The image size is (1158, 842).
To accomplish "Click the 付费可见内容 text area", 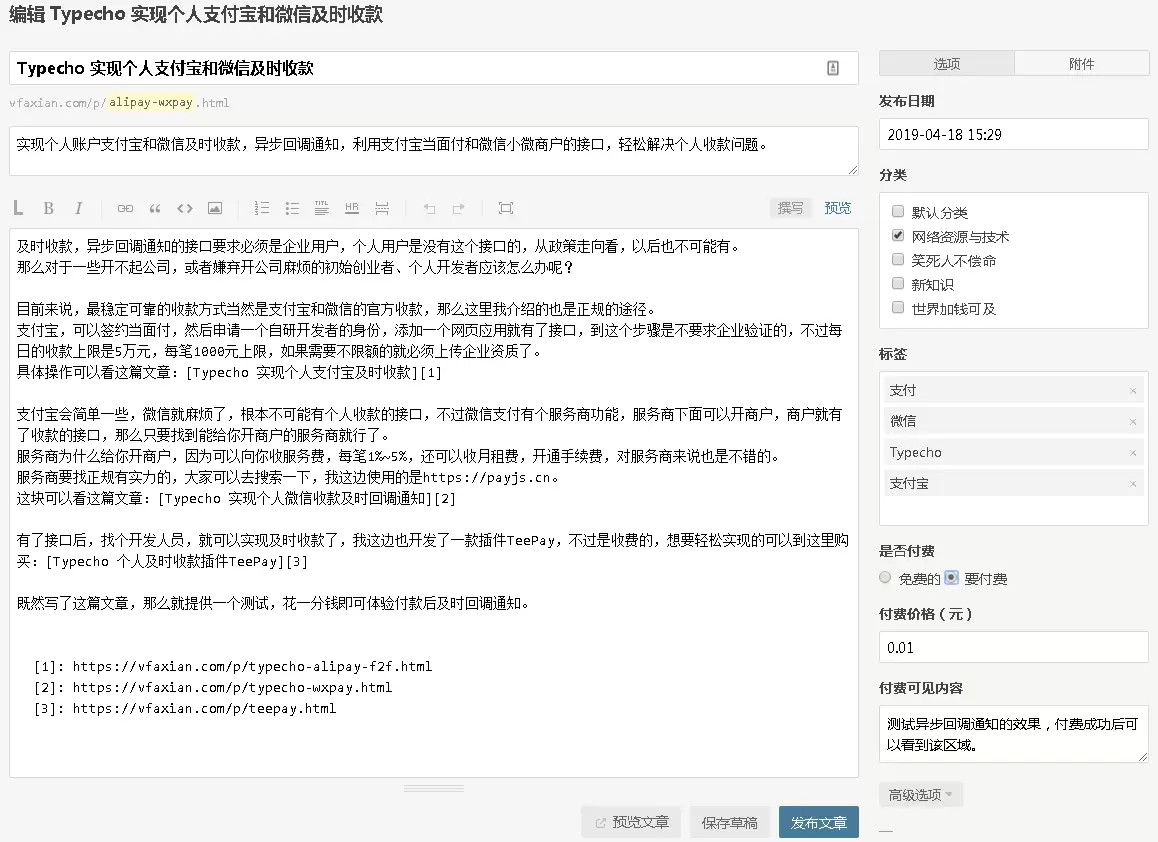I will click(1014, 734).
